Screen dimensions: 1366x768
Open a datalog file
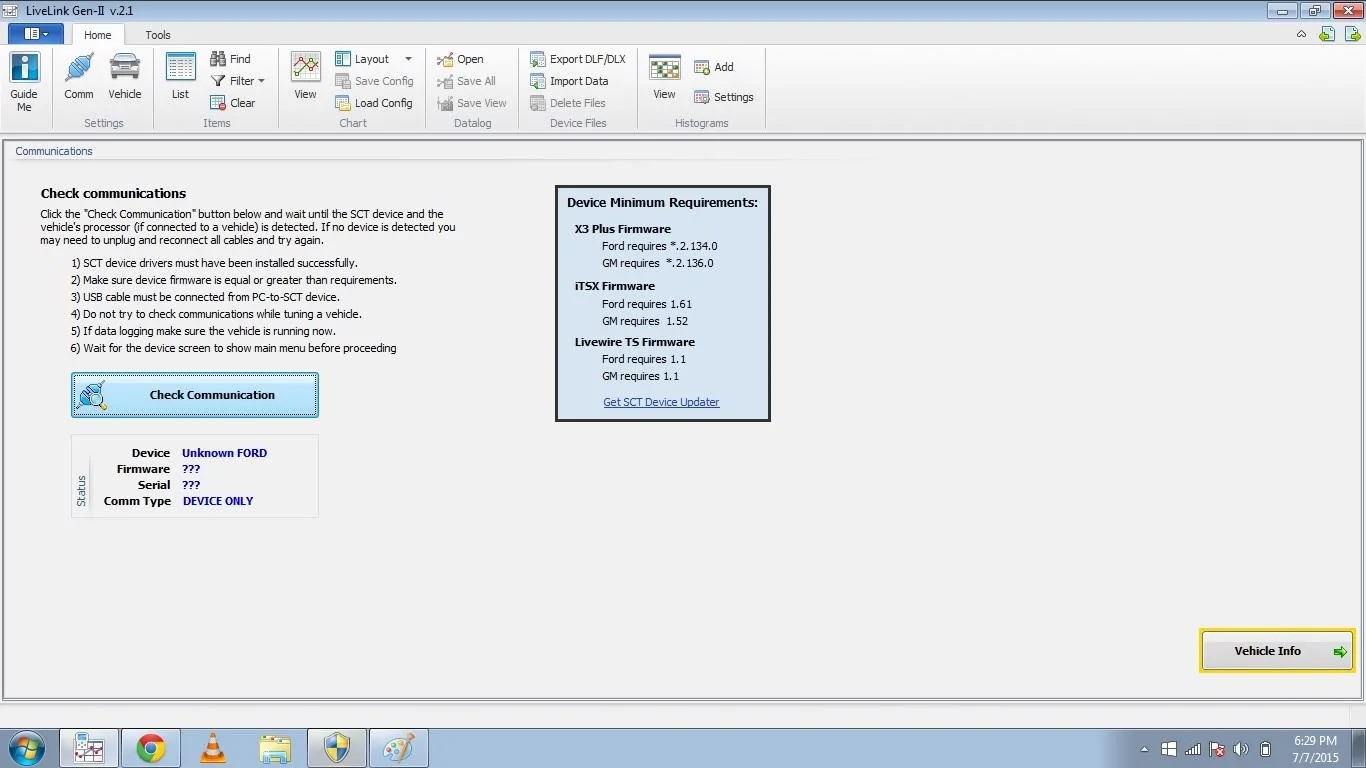point(460,59)
